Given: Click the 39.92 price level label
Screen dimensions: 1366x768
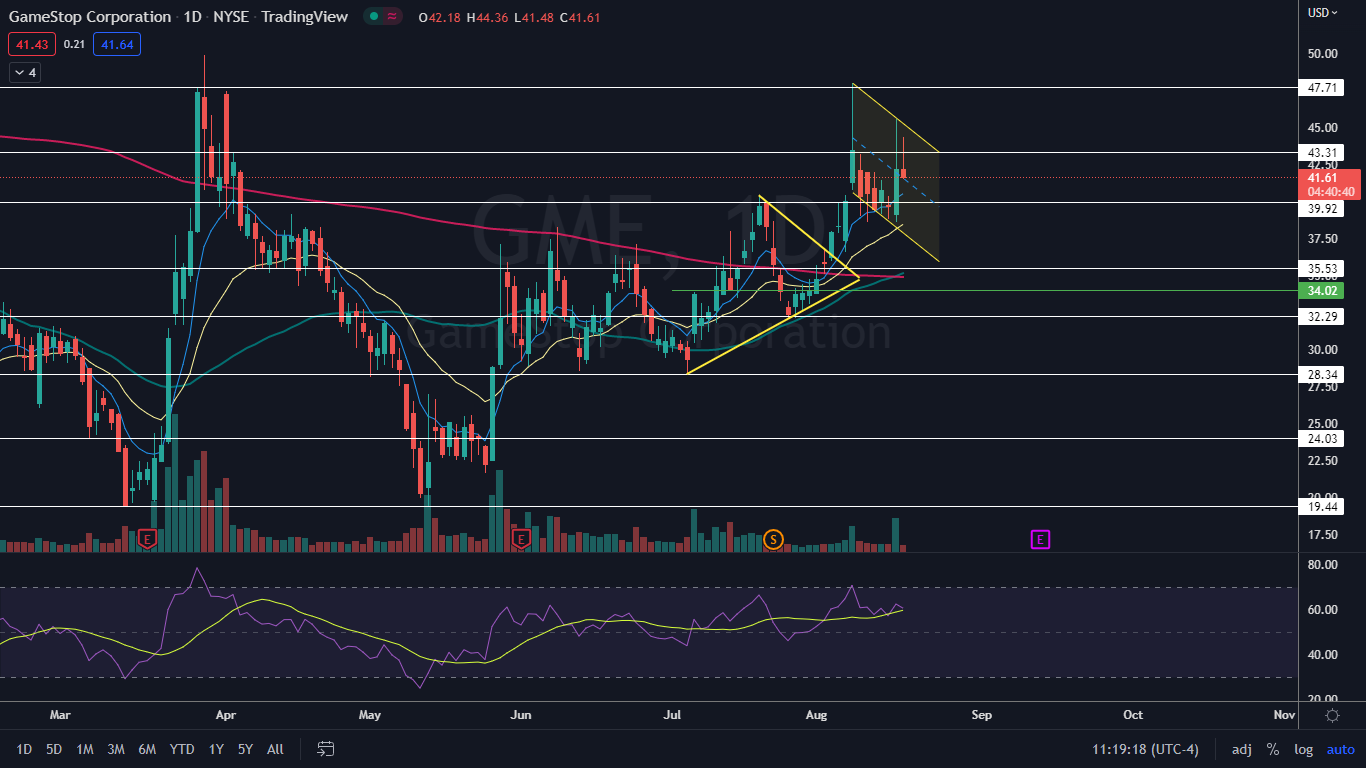Looking at the screenshot, I should pos(1323,208).
